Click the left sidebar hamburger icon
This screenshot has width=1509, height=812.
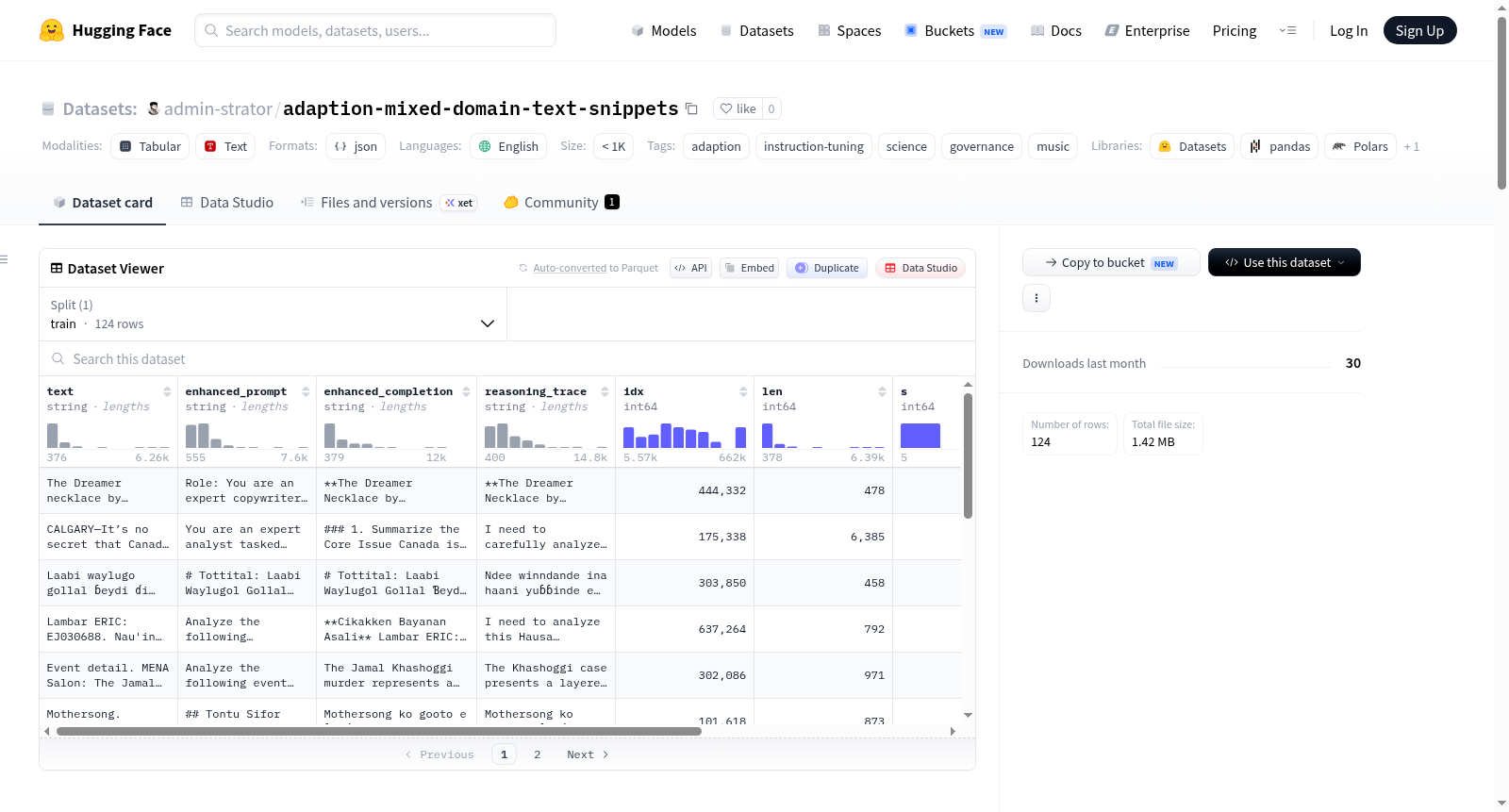click(x=4, y=259)
